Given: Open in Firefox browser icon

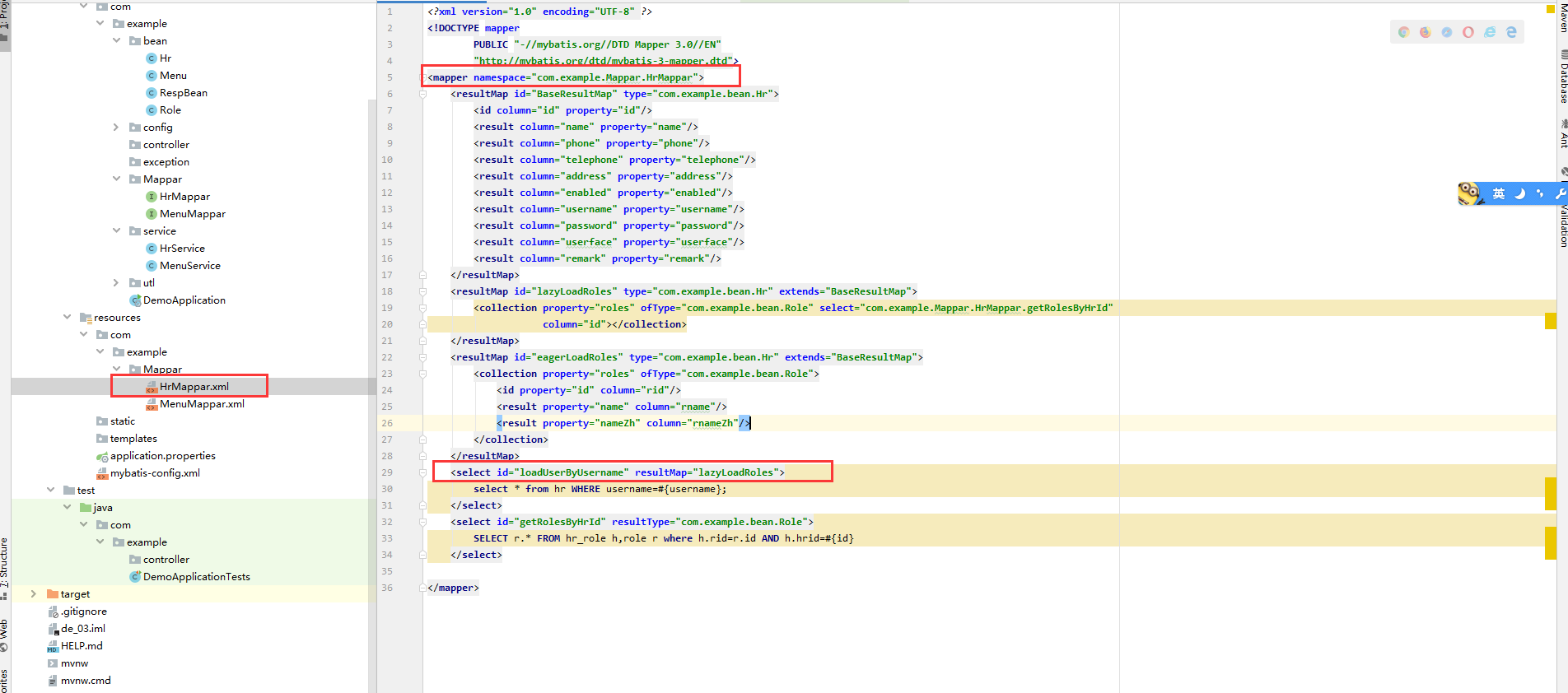Looking at the screenshot, I should click(1425, 32).
